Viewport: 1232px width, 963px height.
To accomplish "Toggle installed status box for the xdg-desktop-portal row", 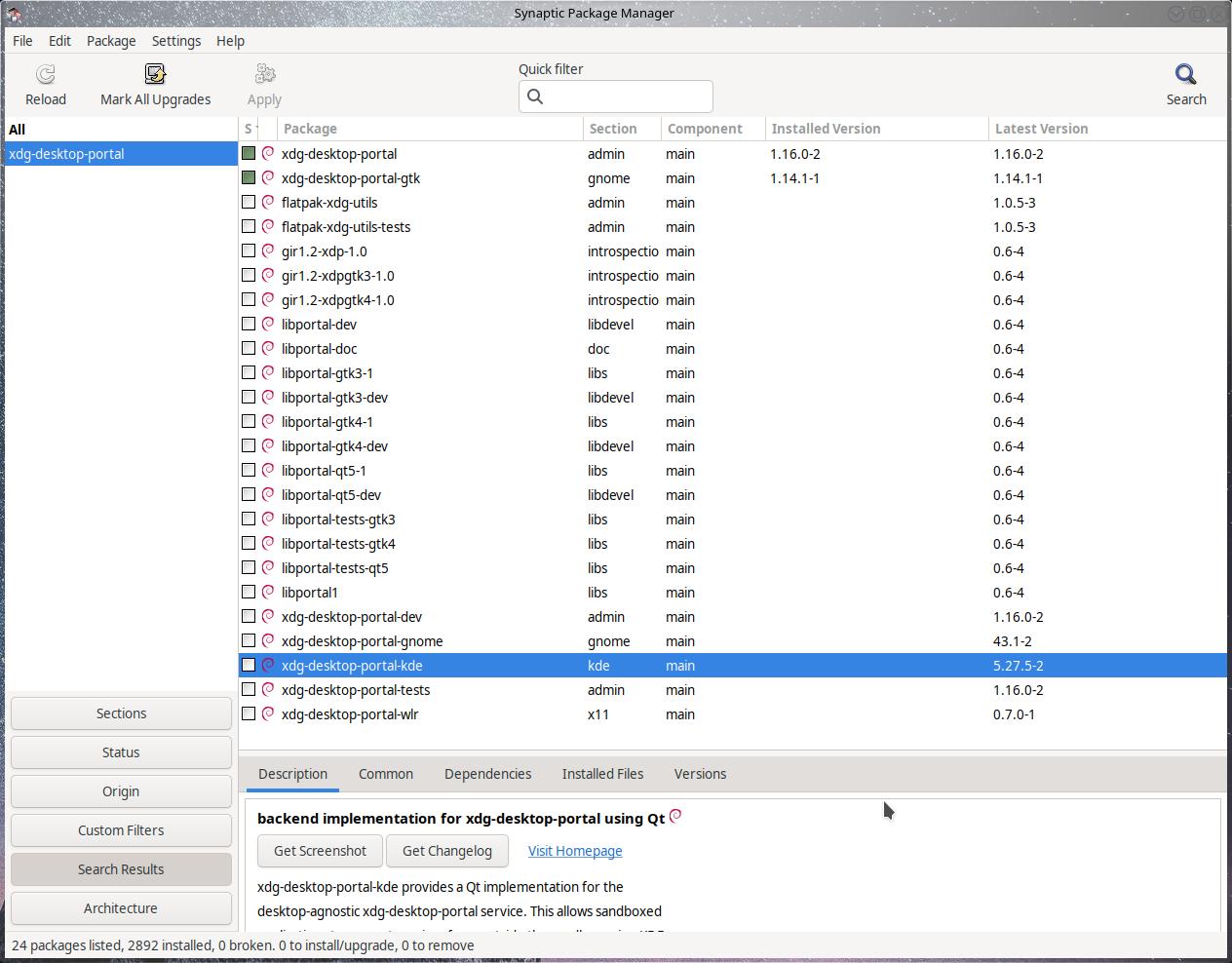I will pyautogui.click(x=249, y=154).
